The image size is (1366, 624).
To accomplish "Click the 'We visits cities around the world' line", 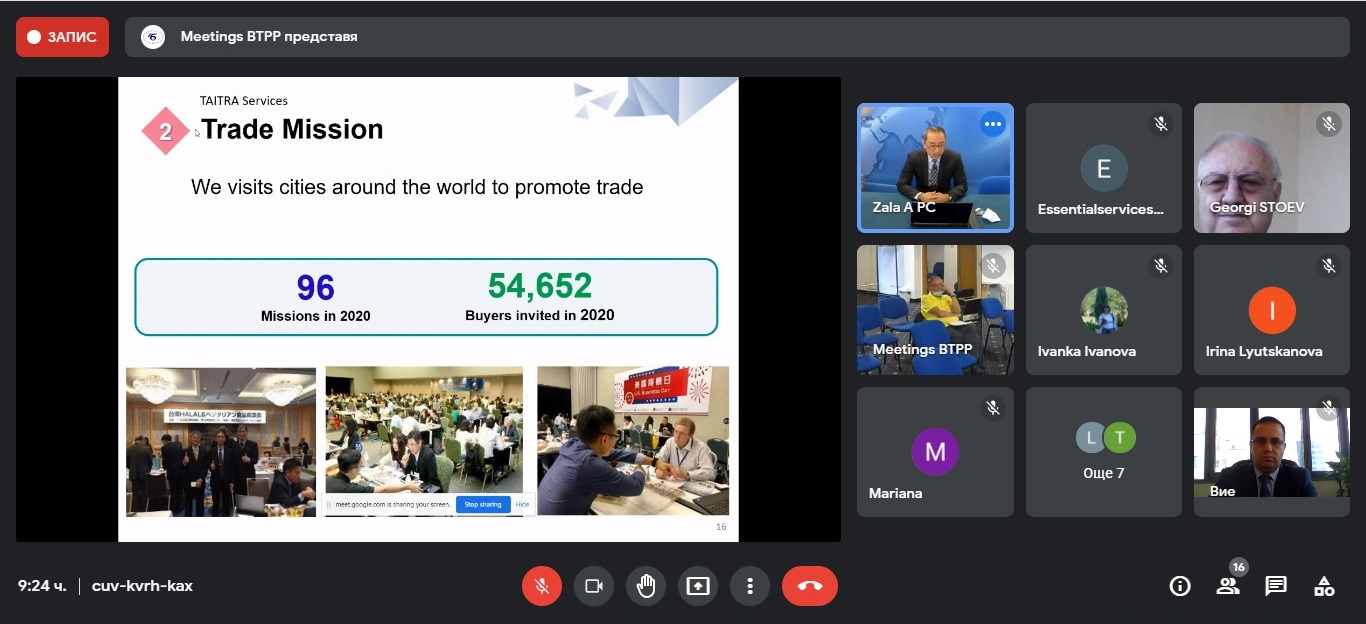I will (x=417, y=187).
